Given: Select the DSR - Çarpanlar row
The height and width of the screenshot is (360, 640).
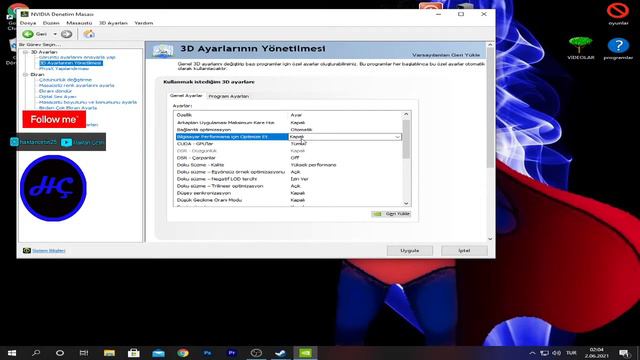Looking at the screenshot, I should pyautogui.click(x=288, y=158).
